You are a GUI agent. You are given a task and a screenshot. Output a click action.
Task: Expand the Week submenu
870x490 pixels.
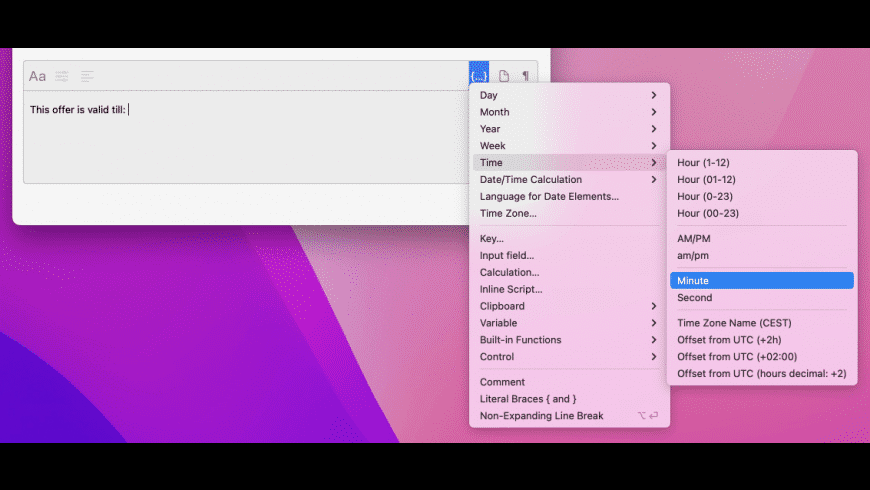point(569,146)
